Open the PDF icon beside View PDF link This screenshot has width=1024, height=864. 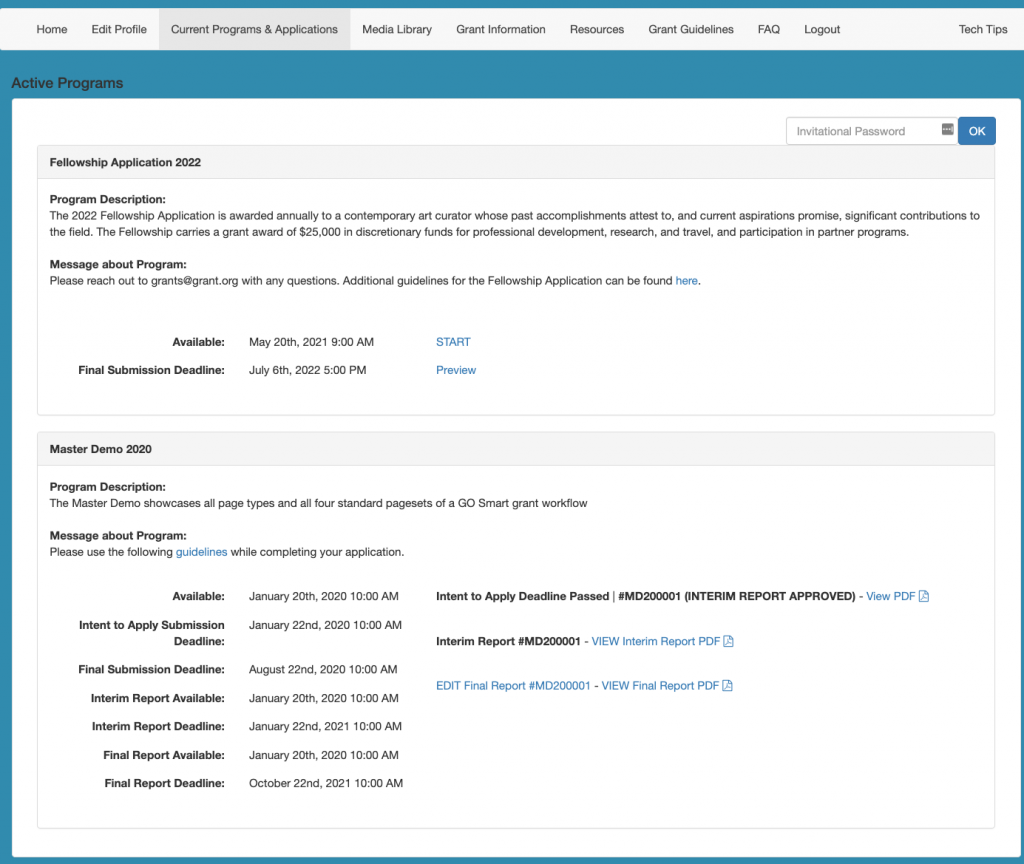point(922,595)
